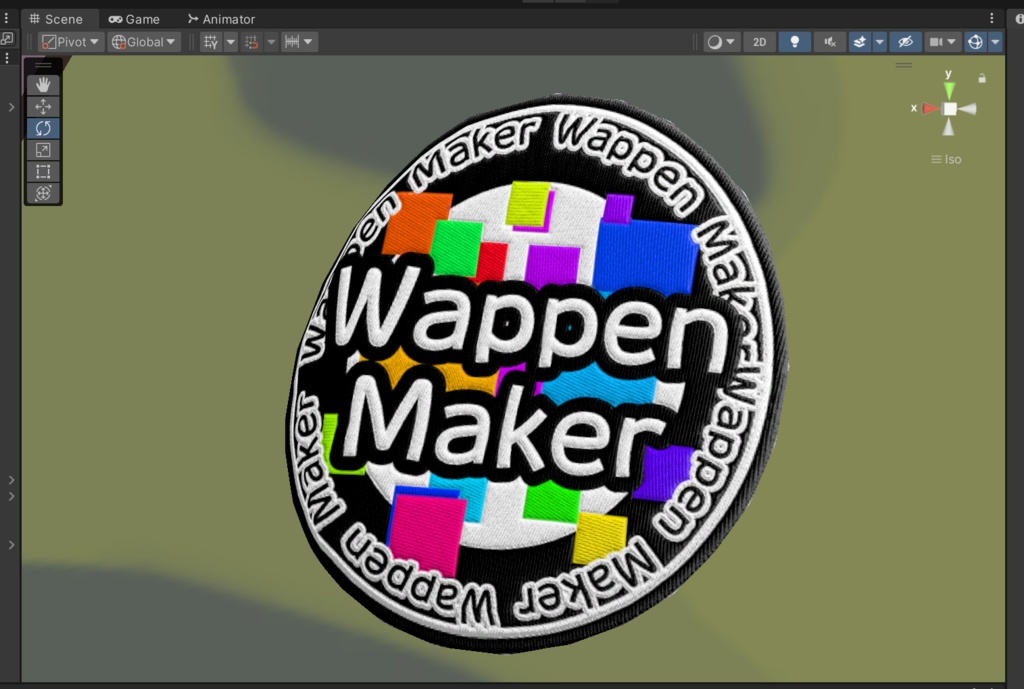The image size is (1024, 689).
Task: Toggle 2D view mode
Action: 761,41
